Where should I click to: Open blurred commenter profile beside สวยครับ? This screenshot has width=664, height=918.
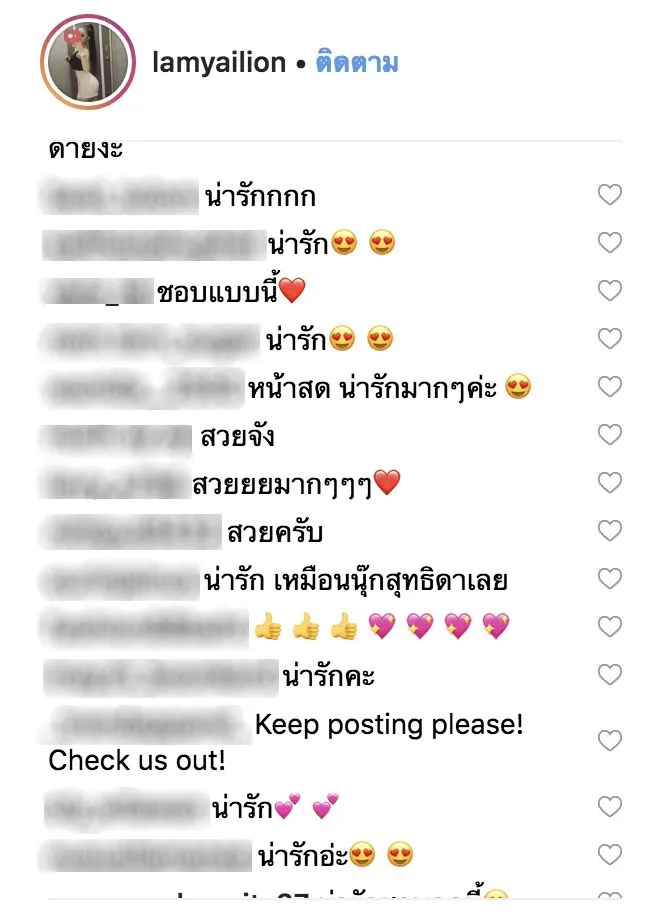(131, 532)
